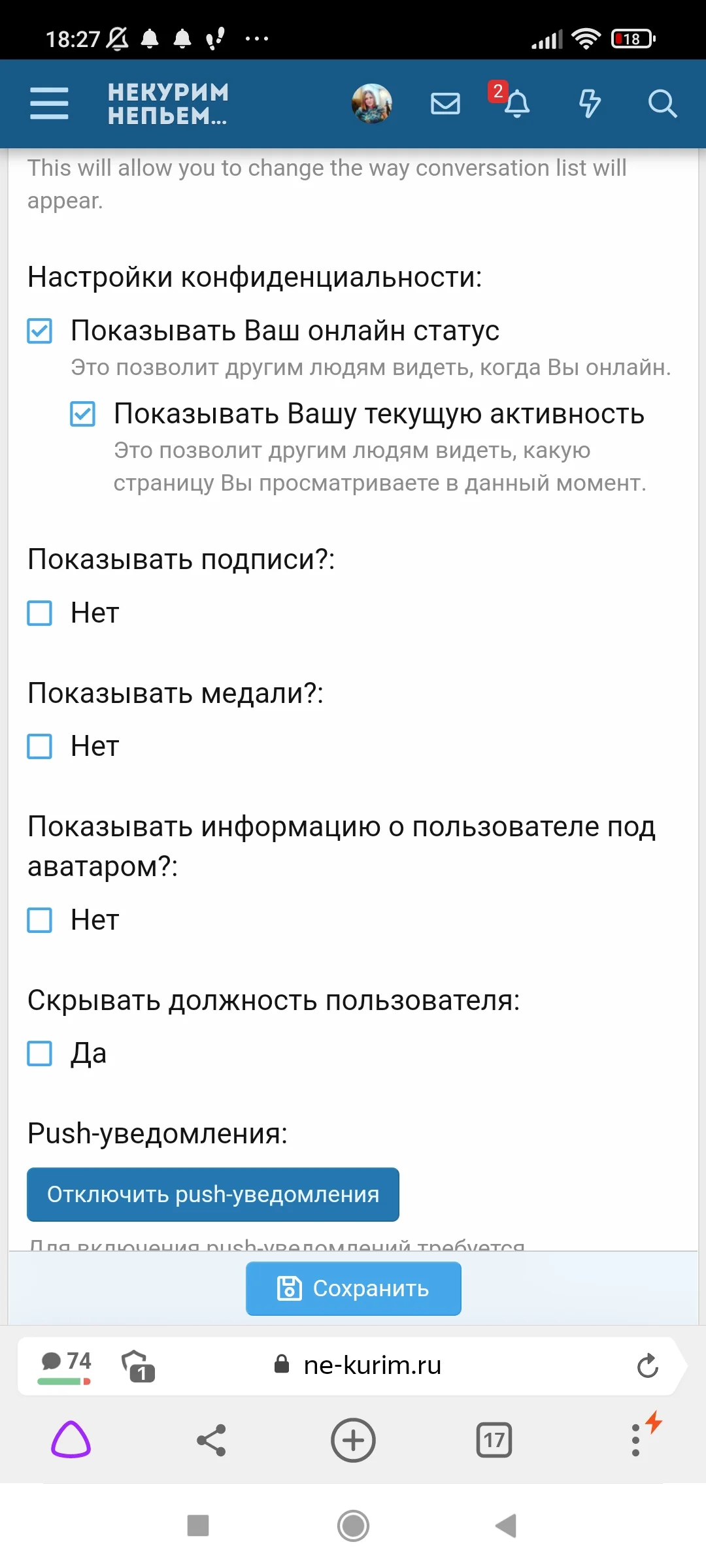706x1568 pixels.
Task: Check 'Нет' for user info under avatar
Action: [40, 920]
